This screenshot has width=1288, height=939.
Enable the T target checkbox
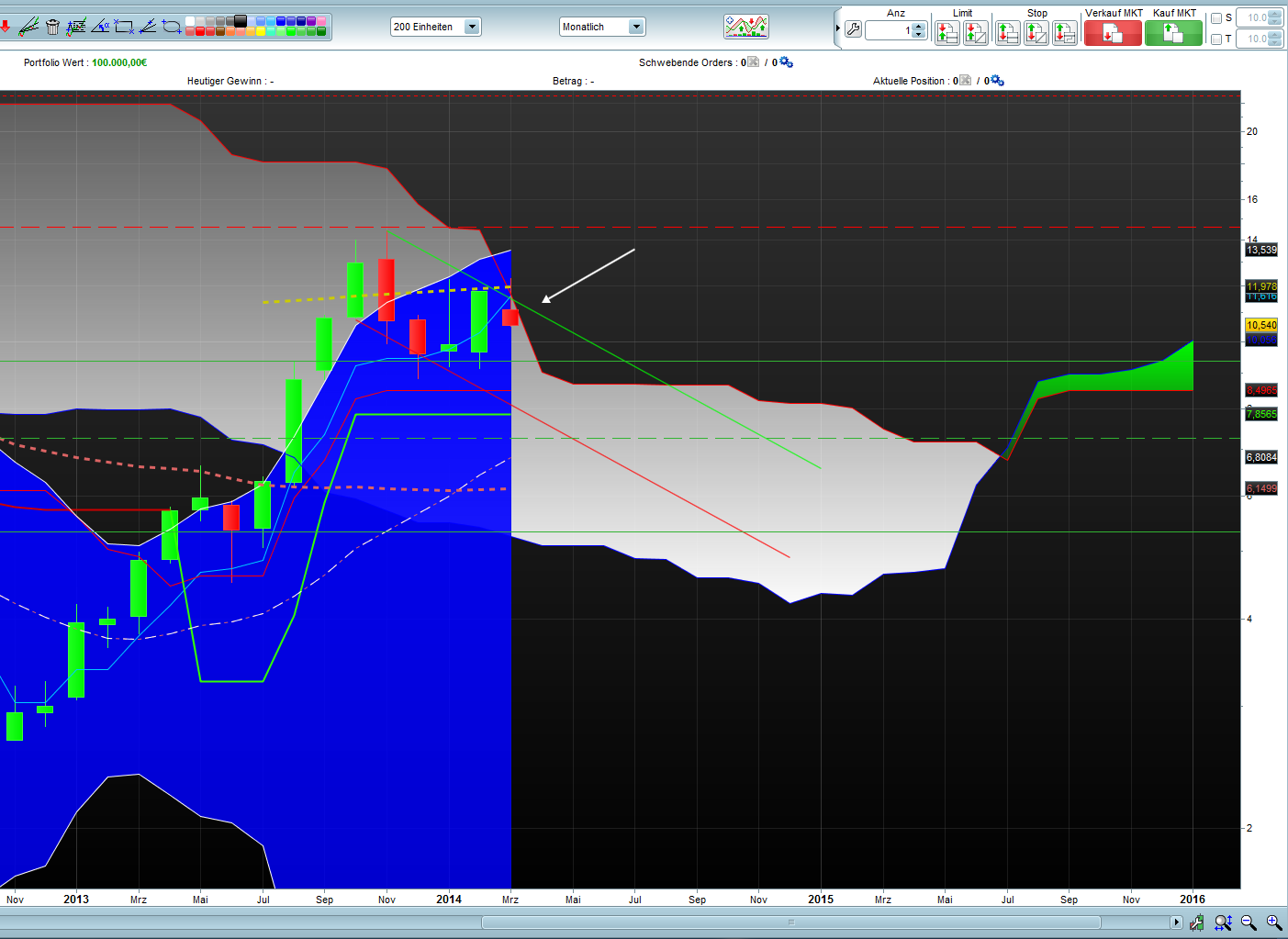[x=1216, y=39]
